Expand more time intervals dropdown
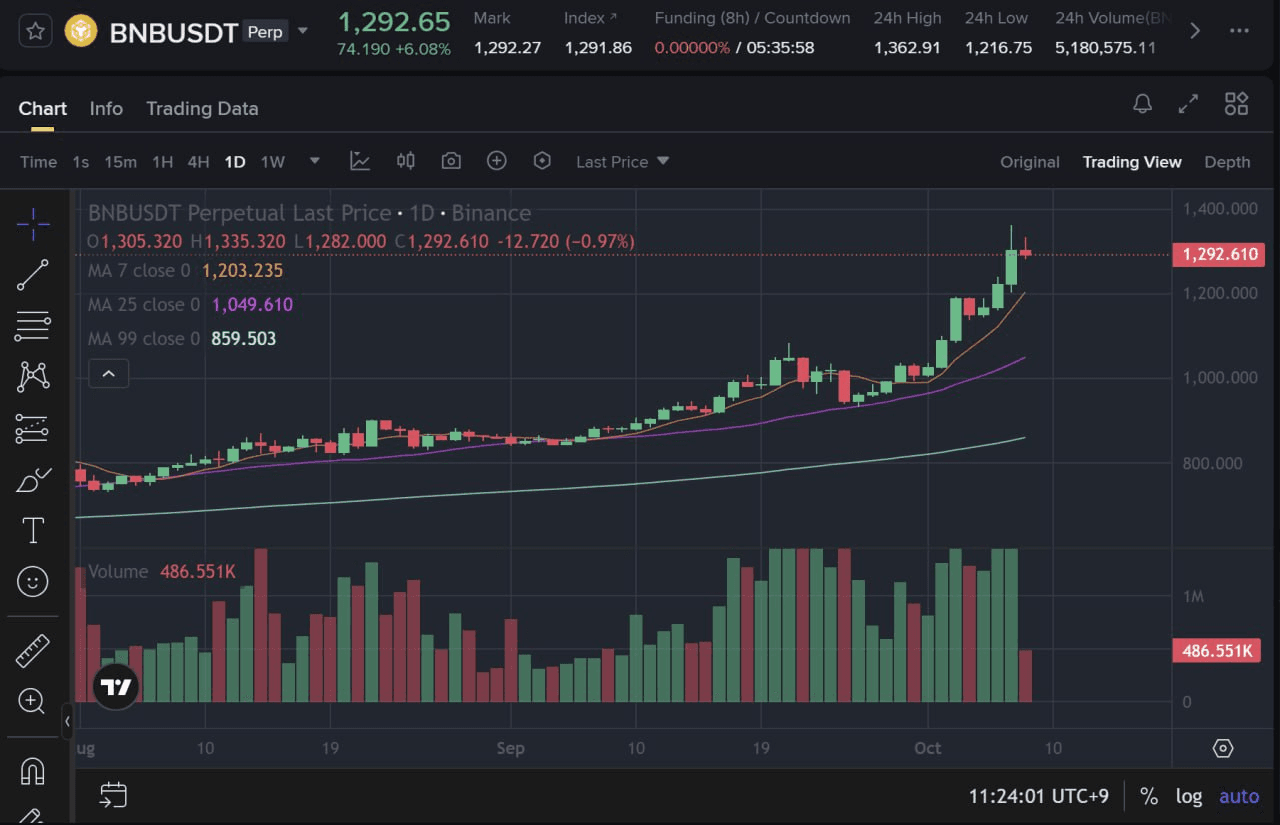Screen dimensions: 1280x825 pos(315,161)
